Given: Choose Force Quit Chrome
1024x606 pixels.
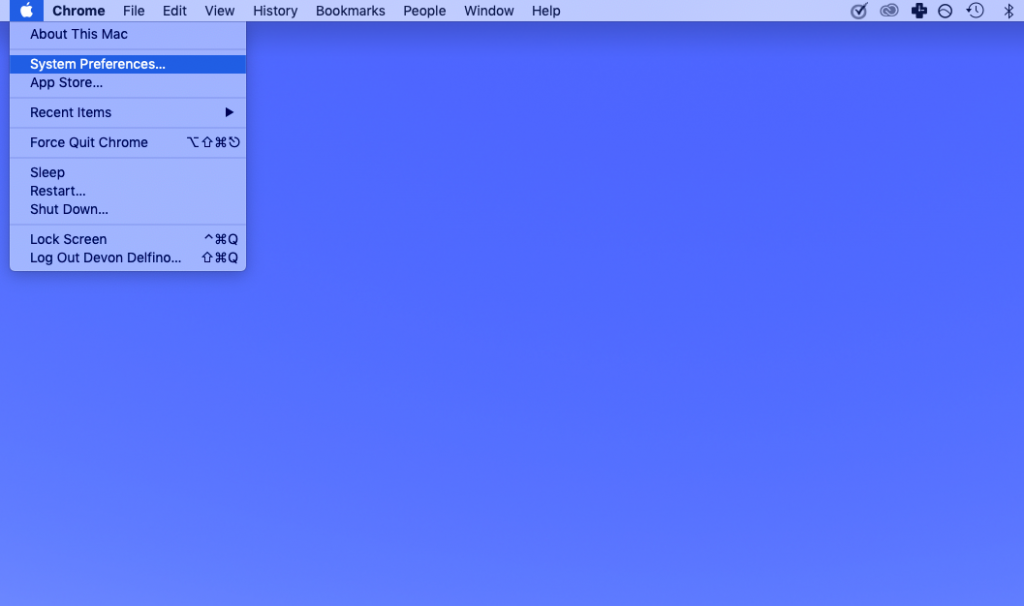Looking at the screenshot, I should [128, 142].
